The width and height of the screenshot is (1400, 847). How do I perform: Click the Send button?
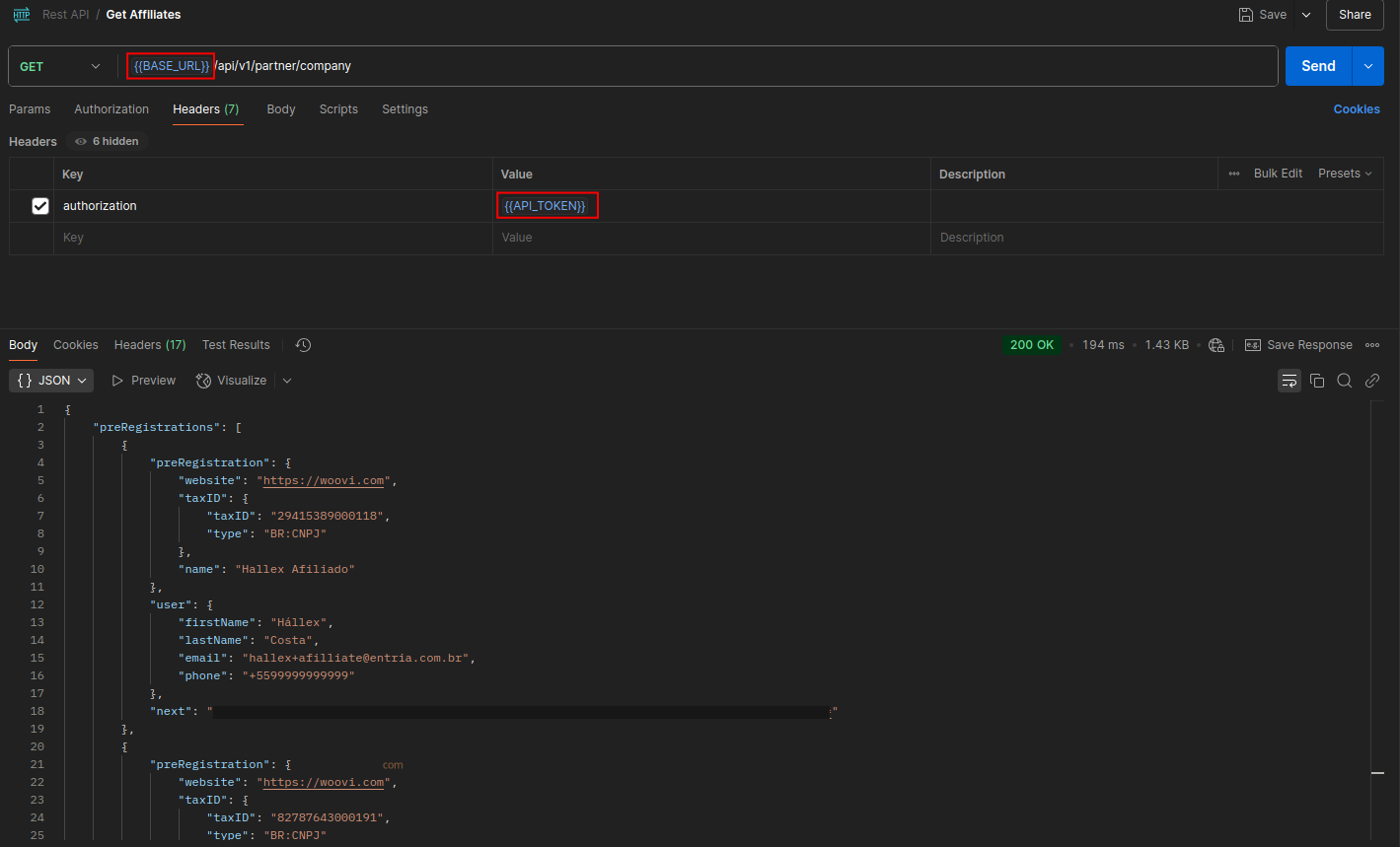click(x=1318, y=66)
